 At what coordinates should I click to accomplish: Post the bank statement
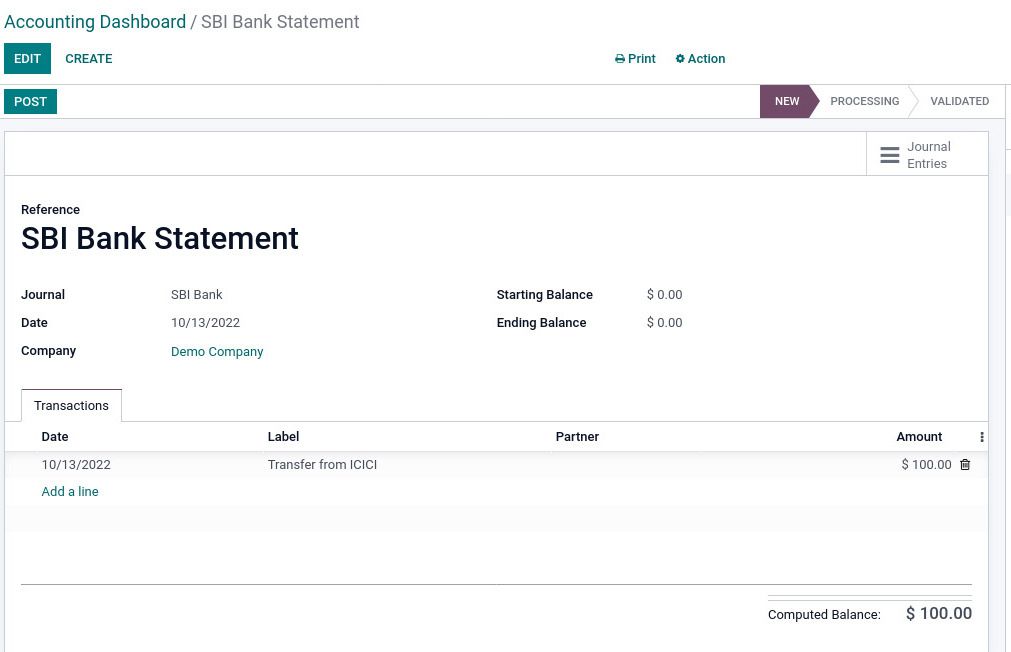coord(30,102)
